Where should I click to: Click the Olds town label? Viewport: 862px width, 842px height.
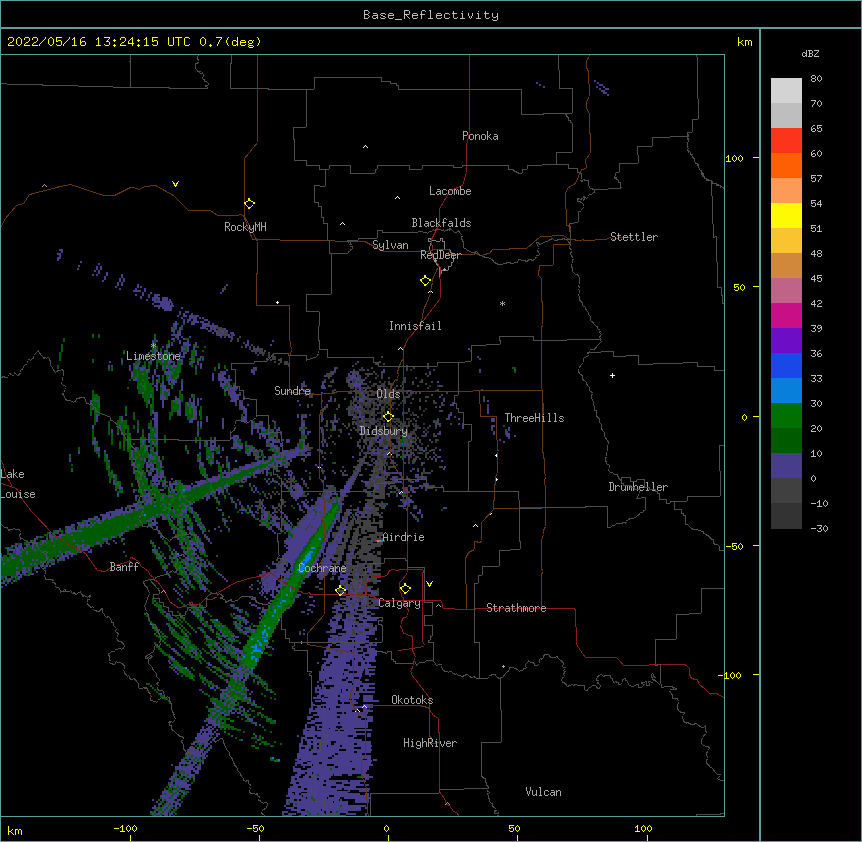(x=388, y=394)
